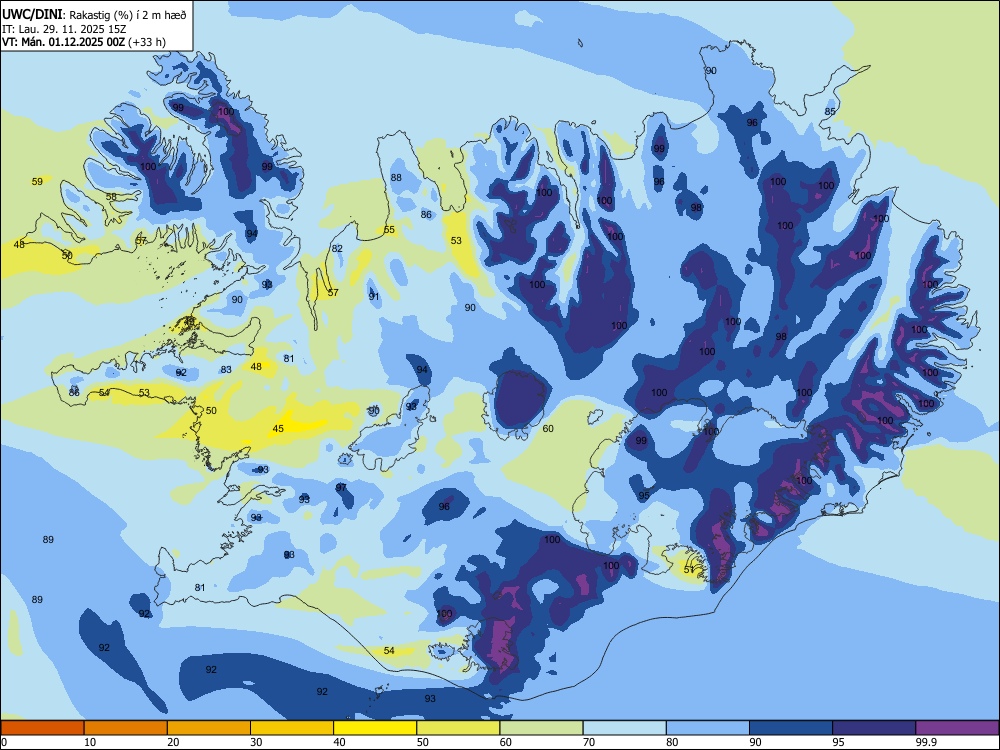Click the '10' legend tick label
Viewport: 1000px width, 750px height.
(x=90, y=742)
